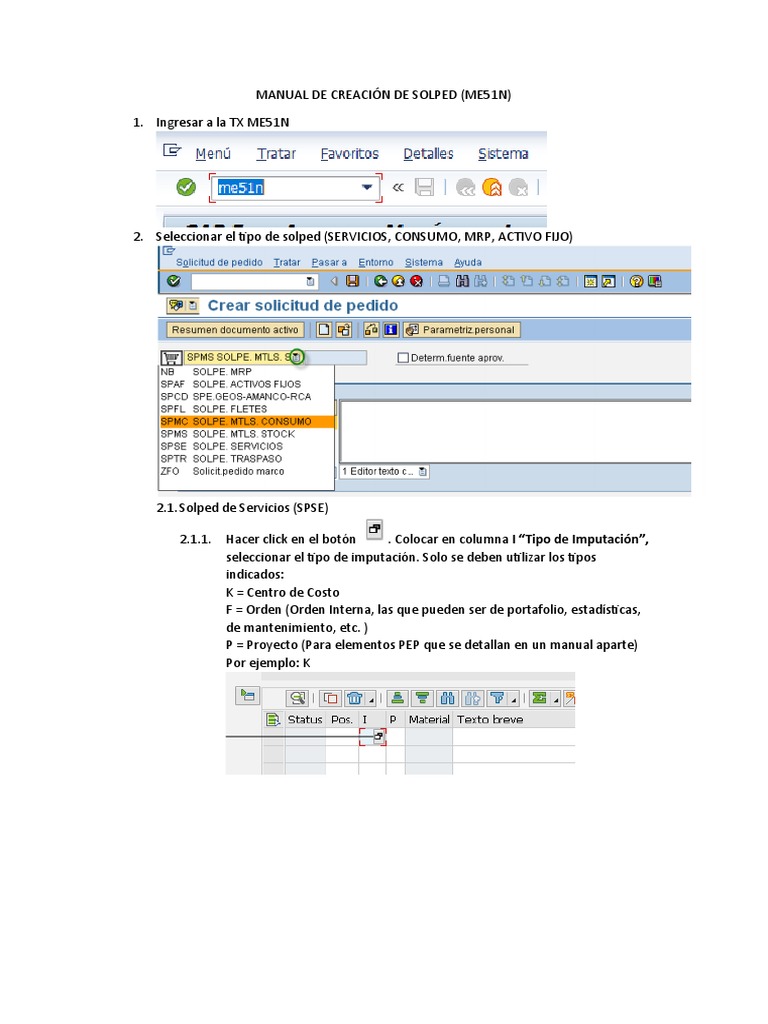Open the Favoritos menu

[349, 153]
